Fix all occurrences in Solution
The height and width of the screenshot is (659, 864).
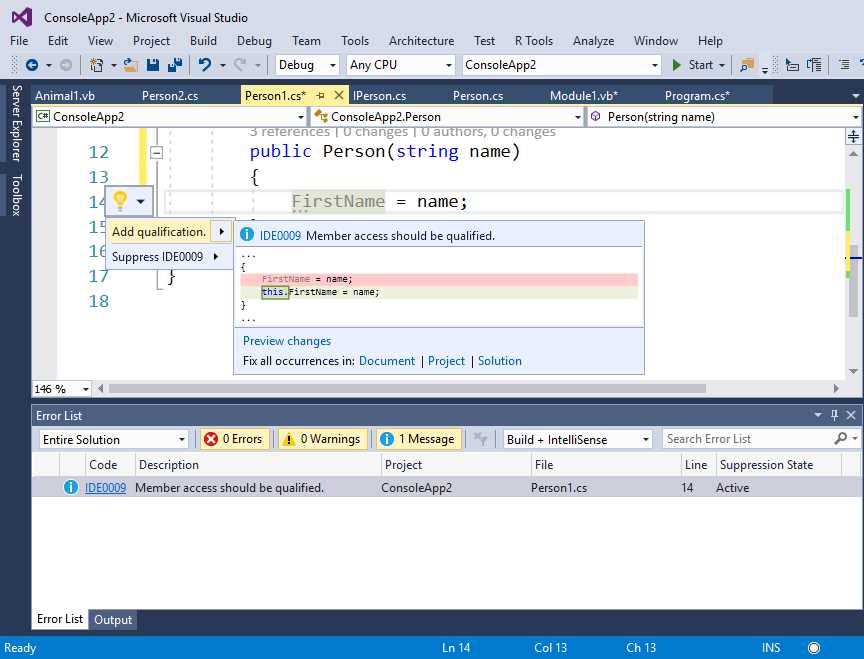click(x=500, y=360)
